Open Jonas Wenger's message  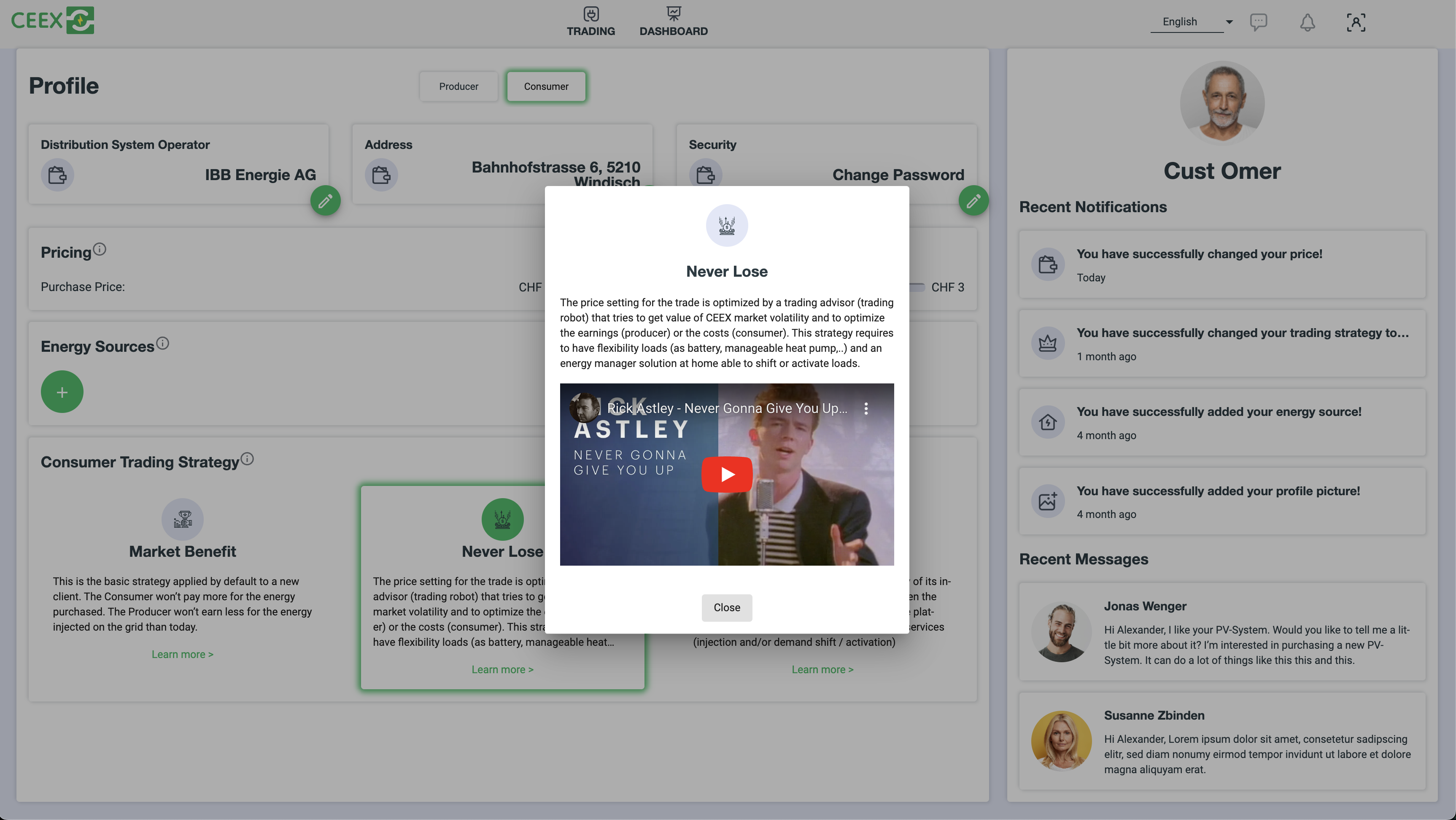click(1222, 632)
